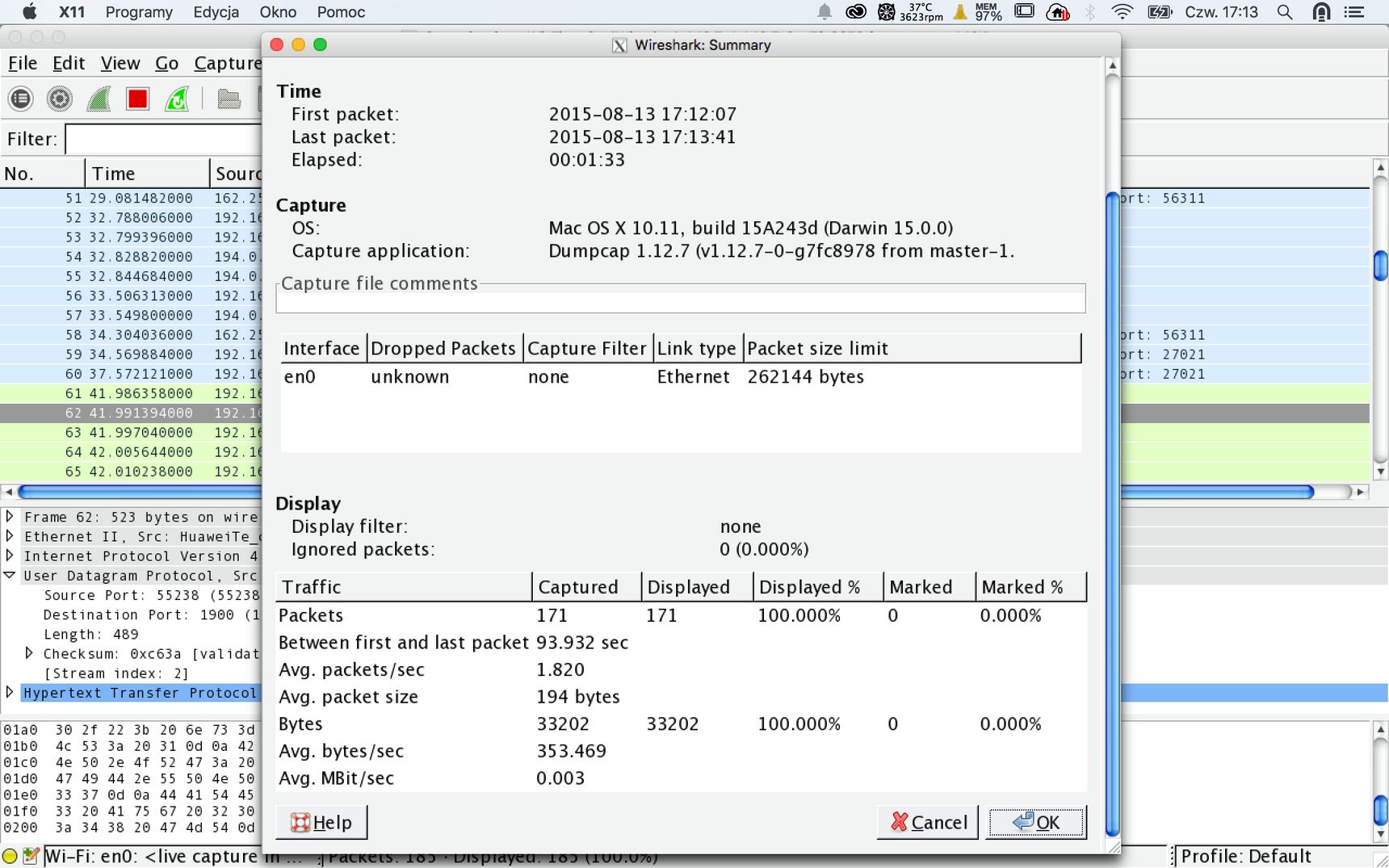
Task: Click inside the Filter input field
Action: click(164, 139)
